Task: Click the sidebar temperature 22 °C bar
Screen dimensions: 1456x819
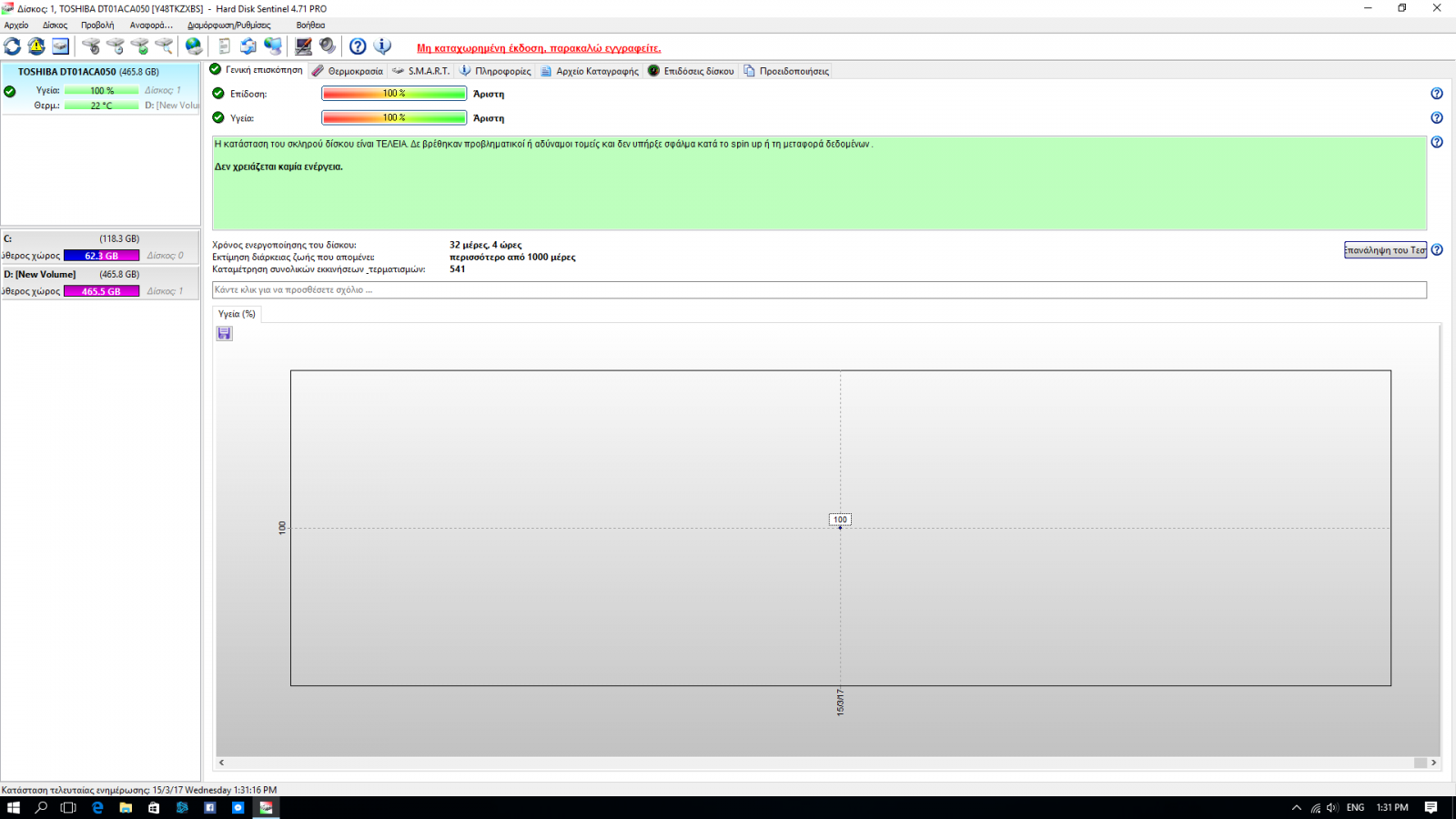Action: [x=101, y=106]
